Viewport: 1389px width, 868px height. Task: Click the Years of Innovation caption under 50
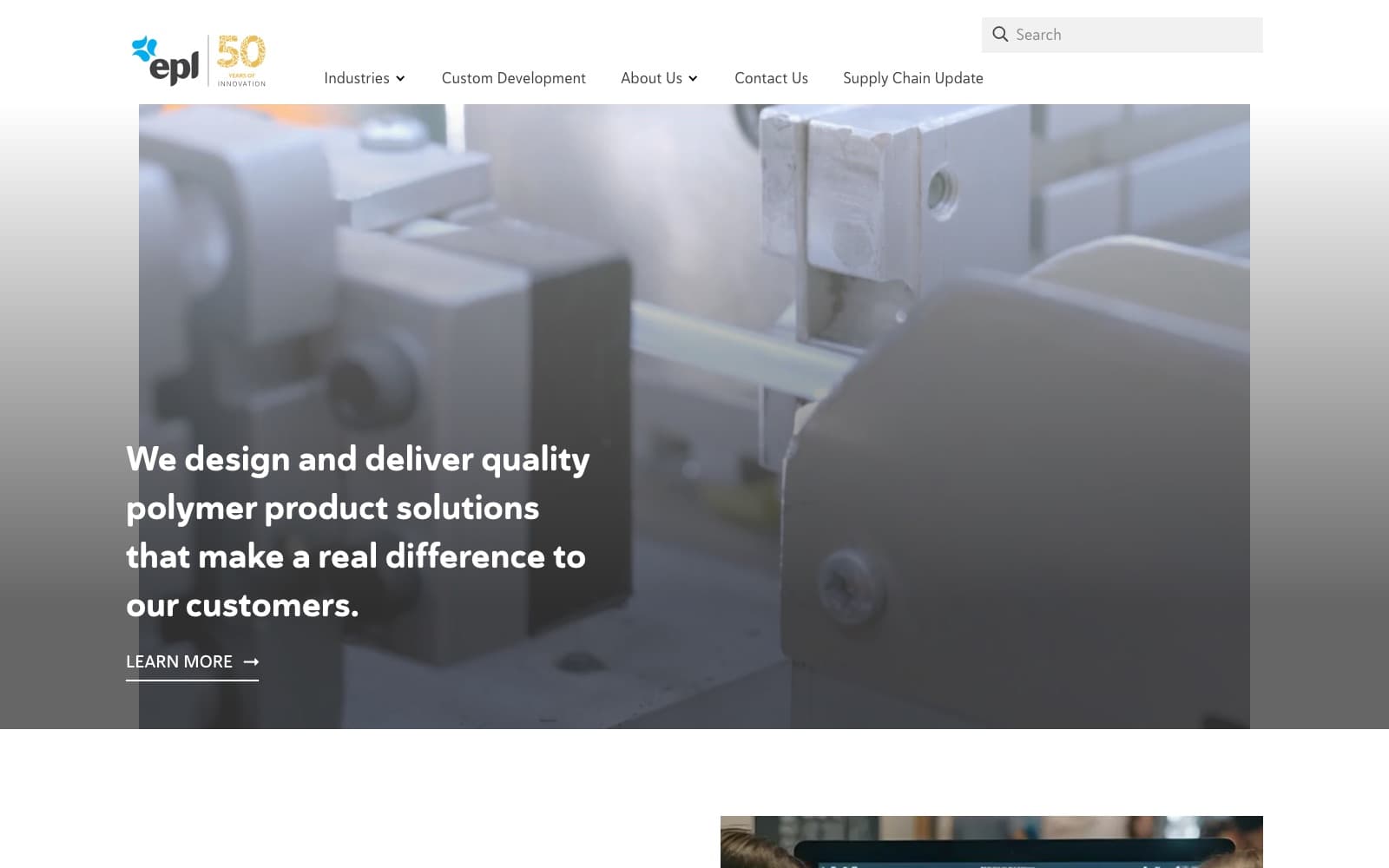(x=241, y=80)
